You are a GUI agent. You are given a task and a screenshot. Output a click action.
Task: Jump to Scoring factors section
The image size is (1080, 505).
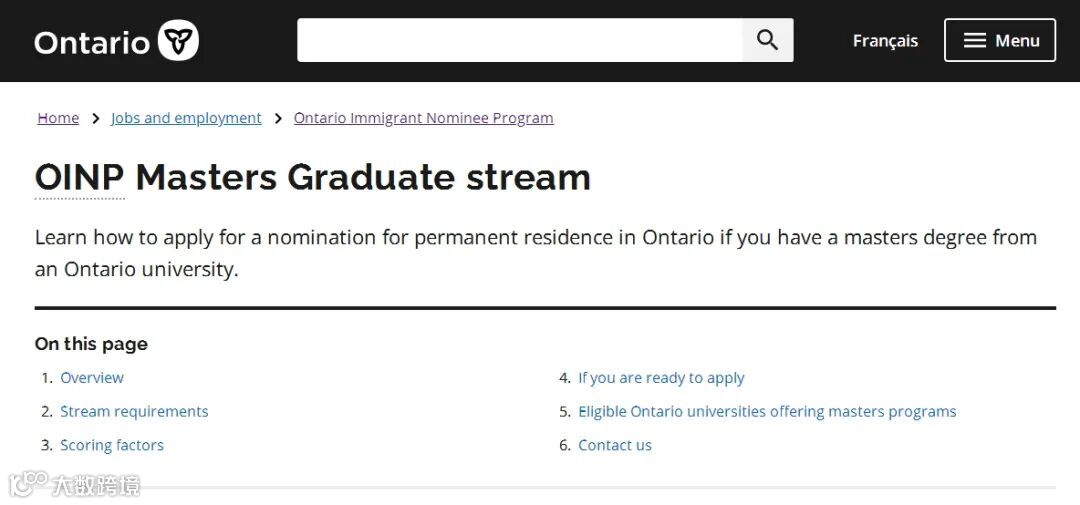tap(112, 446)
